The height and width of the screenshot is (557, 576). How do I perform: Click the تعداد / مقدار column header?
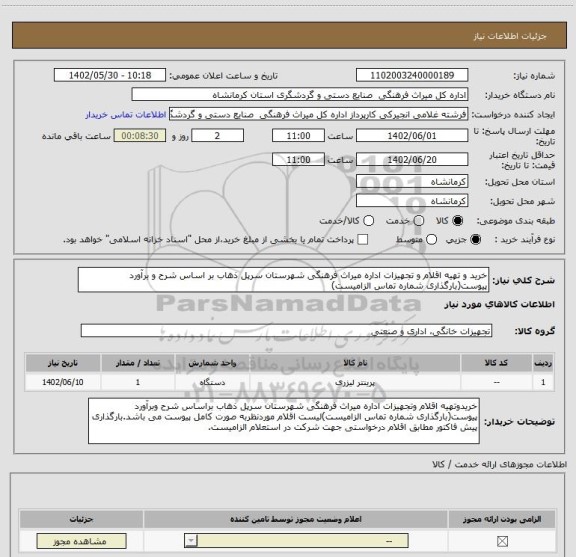(138, 363)
